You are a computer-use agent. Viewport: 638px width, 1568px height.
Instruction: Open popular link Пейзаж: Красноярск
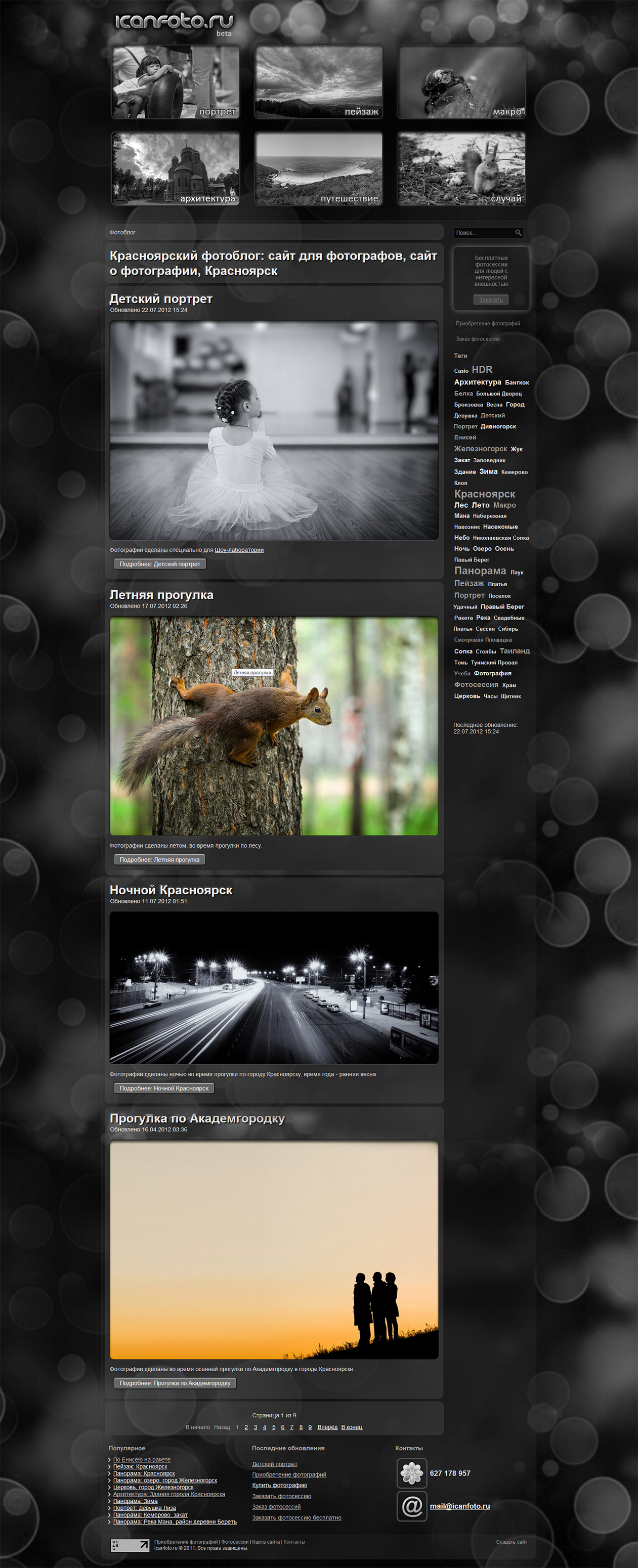[140, 1467]
